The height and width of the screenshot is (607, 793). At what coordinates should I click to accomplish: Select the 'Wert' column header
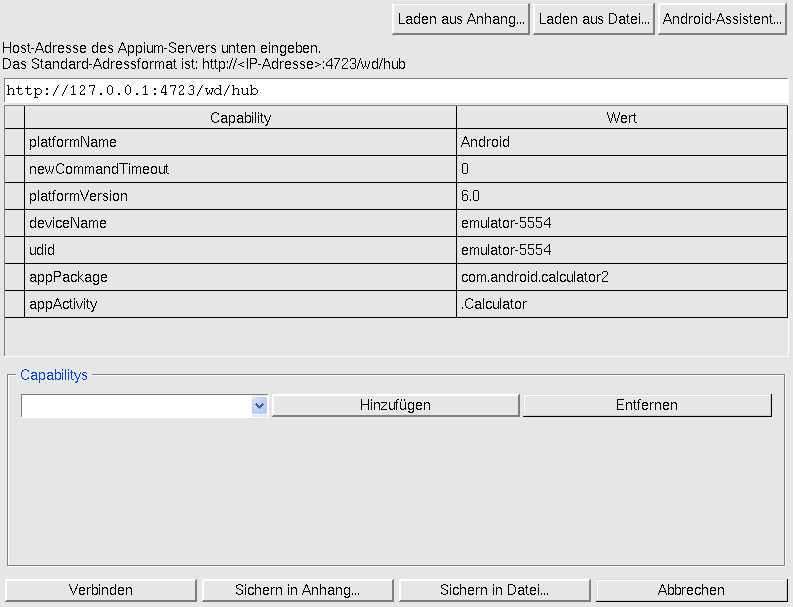[621, 118]
